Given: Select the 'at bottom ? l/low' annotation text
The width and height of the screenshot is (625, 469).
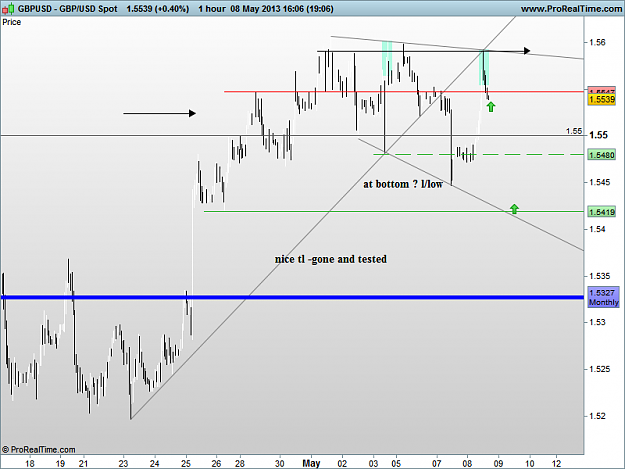Looking at the screenshot, I should coord(403,184).
